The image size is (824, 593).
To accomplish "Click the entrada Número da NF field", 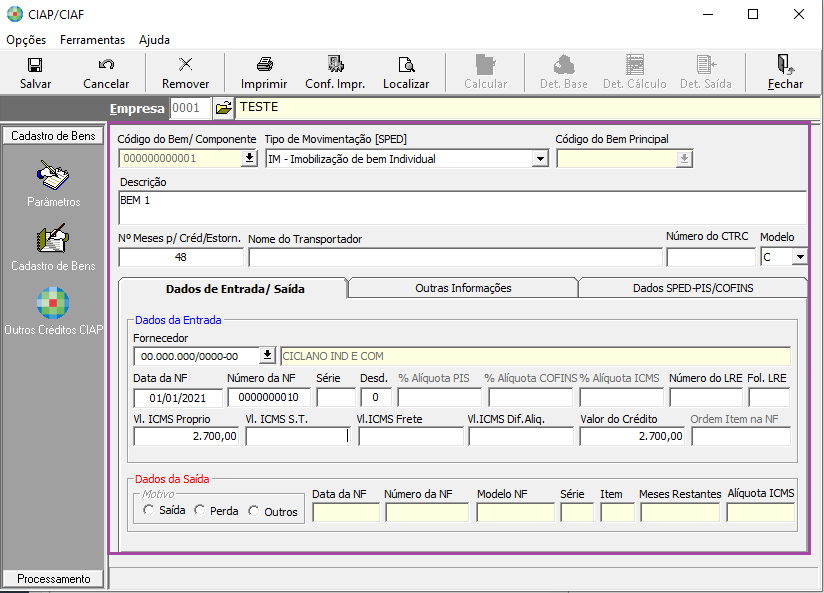I will [x=269, y=397].
